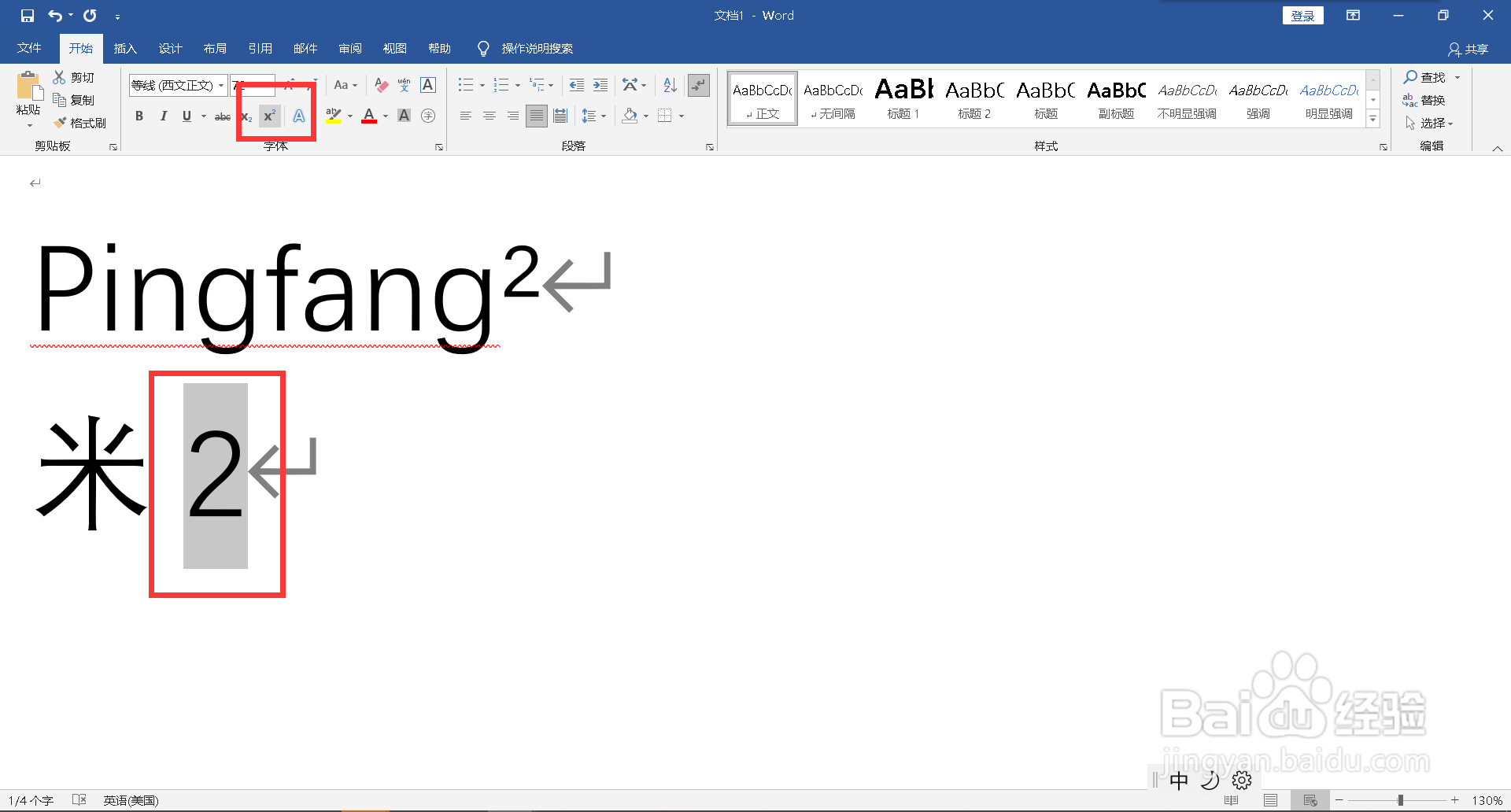1511x812 pixels.
Task: Open the line spacing dropdown
Action: tap(593, 116)
